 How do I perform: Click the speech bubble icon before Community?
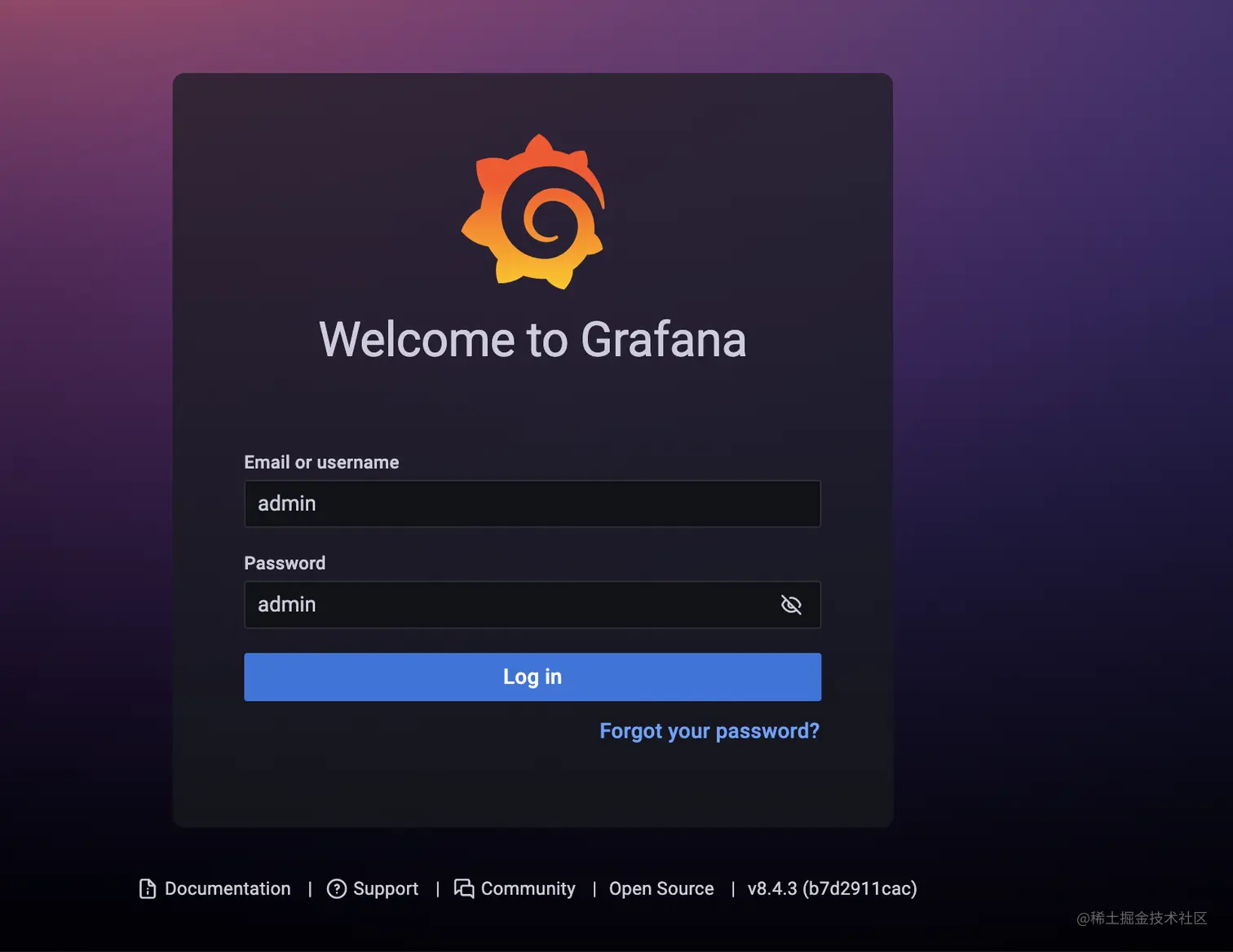click(x=464, y=888)
